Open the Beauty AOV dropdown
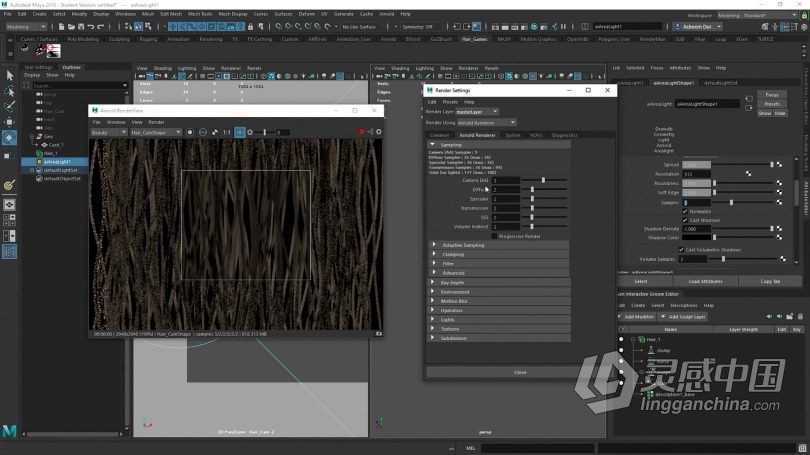Viewport: 810px width, 455px height. (x=108, y=133)
